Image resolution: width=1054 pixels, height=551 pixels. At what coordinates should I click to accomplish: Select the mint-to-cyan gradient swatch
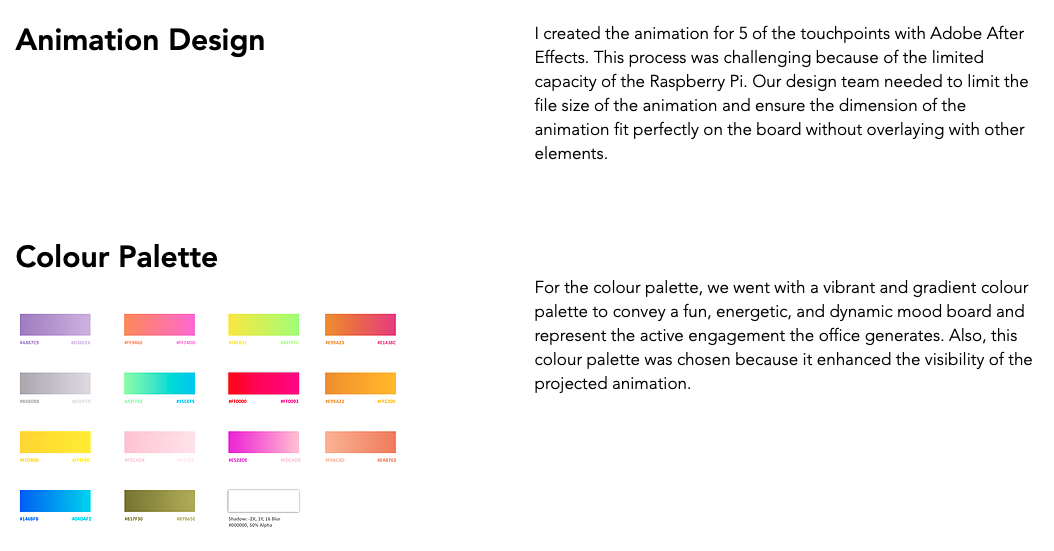(x=159, y=383)
